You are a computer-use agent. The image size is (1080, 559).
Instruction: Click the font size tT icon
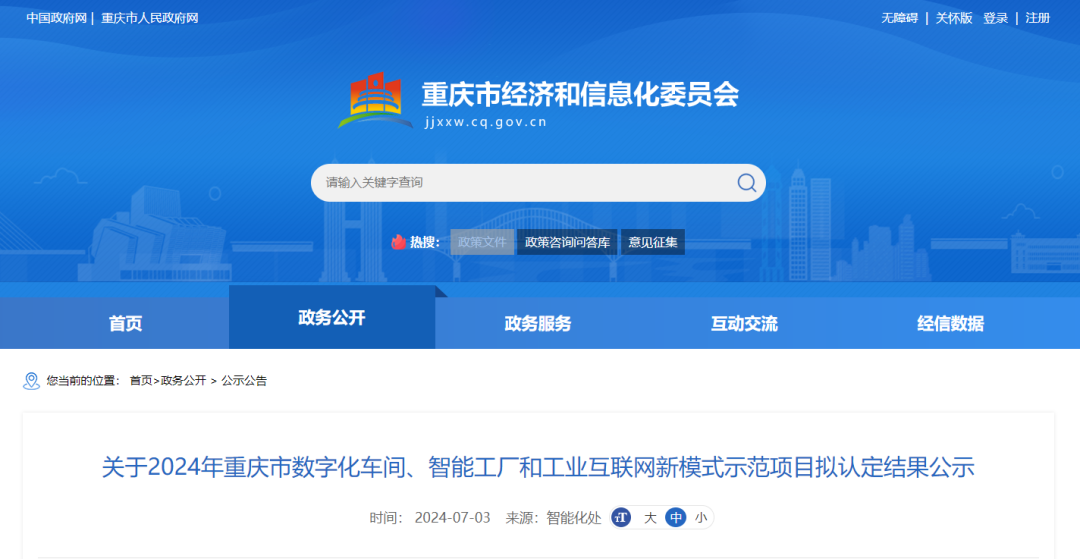pyautogui.click(x=621, y=518)
